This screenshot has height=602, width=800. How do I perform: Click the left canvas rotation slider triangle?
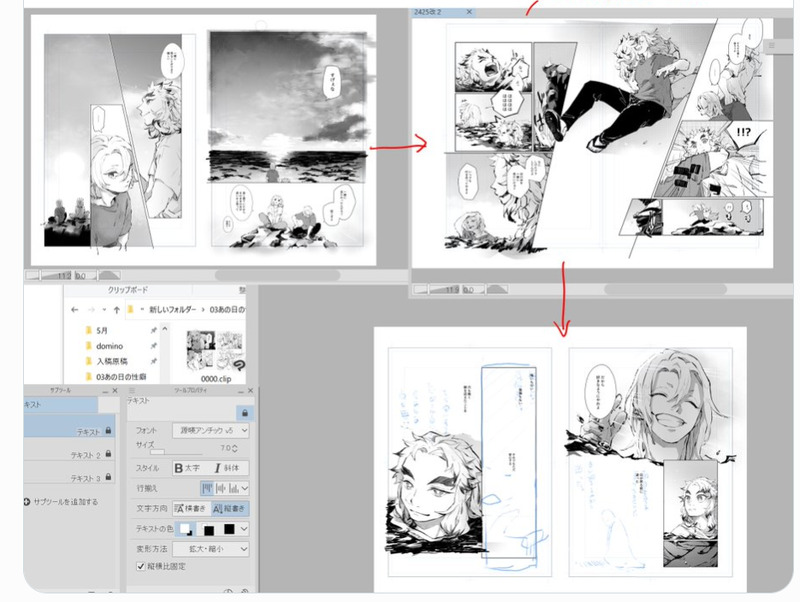click(x=108, y=275)
